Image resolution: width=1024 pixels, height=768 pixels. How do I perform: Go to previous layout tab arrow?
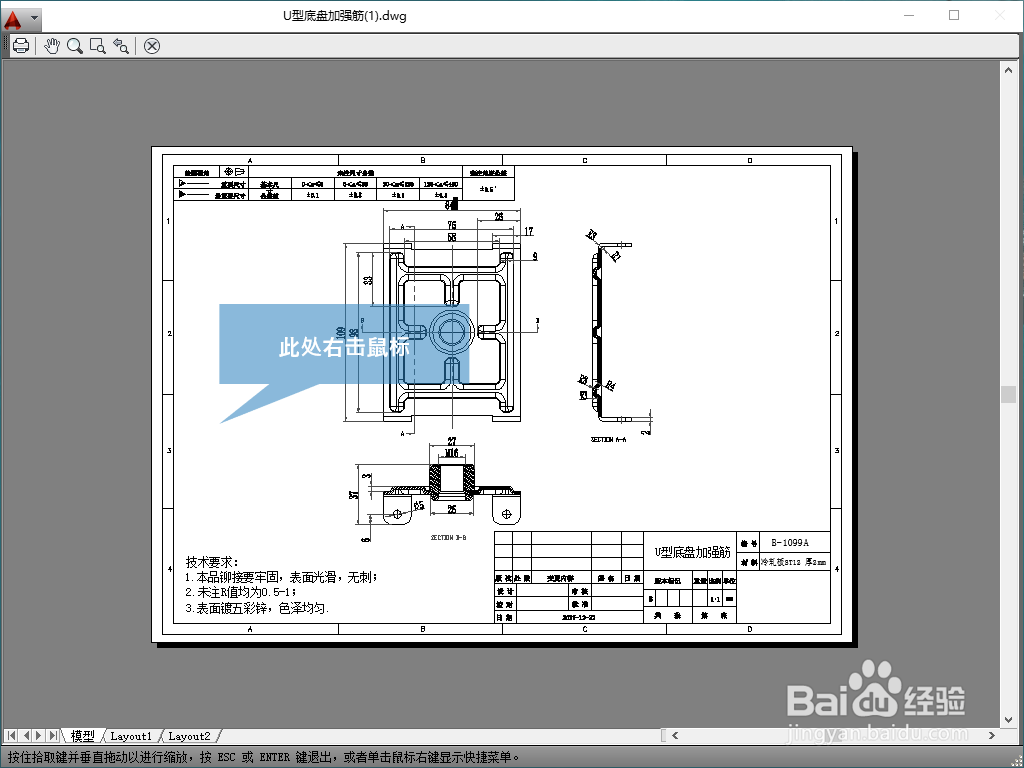pyautogui.click(x=26, y=735)
